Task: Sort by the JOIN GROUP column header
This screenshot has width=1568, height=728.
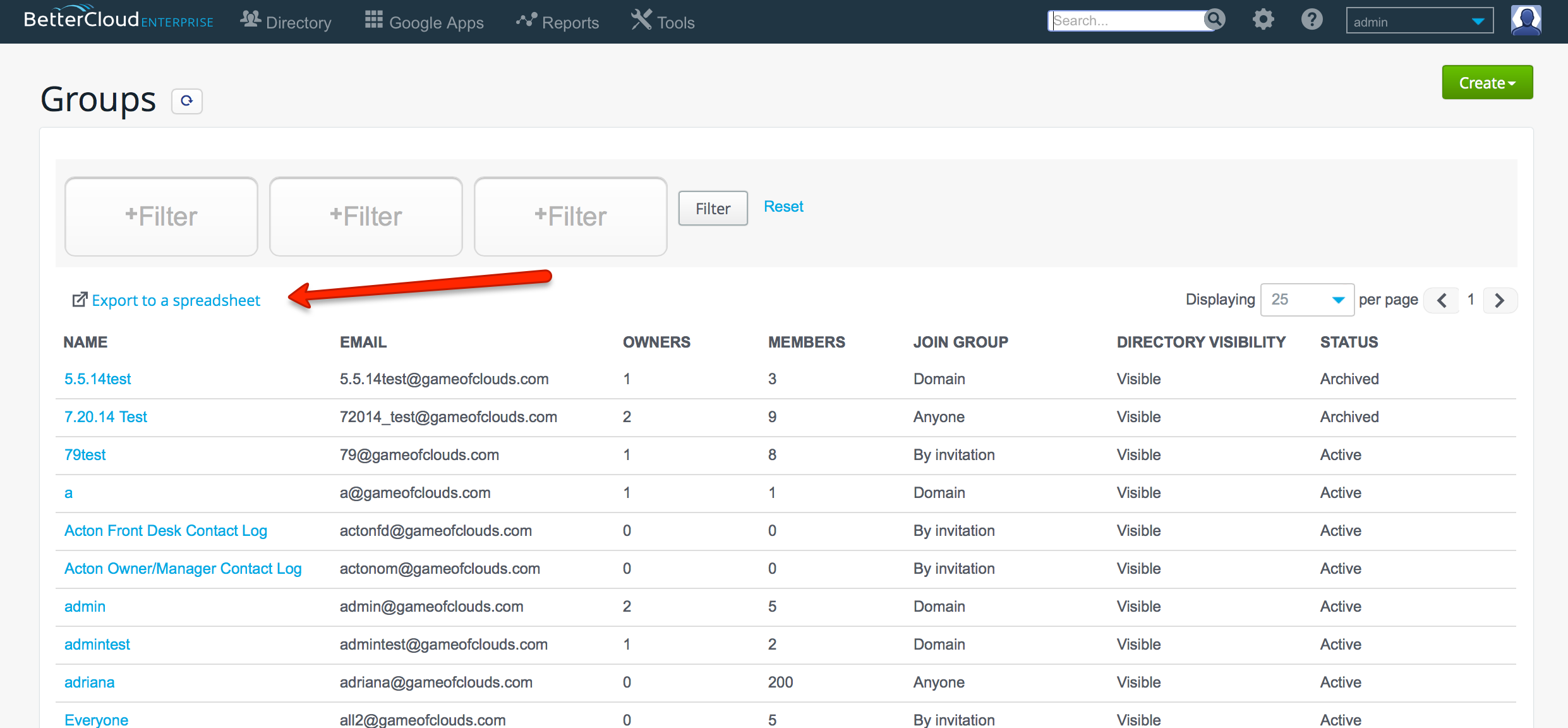Action: [960, 342]
